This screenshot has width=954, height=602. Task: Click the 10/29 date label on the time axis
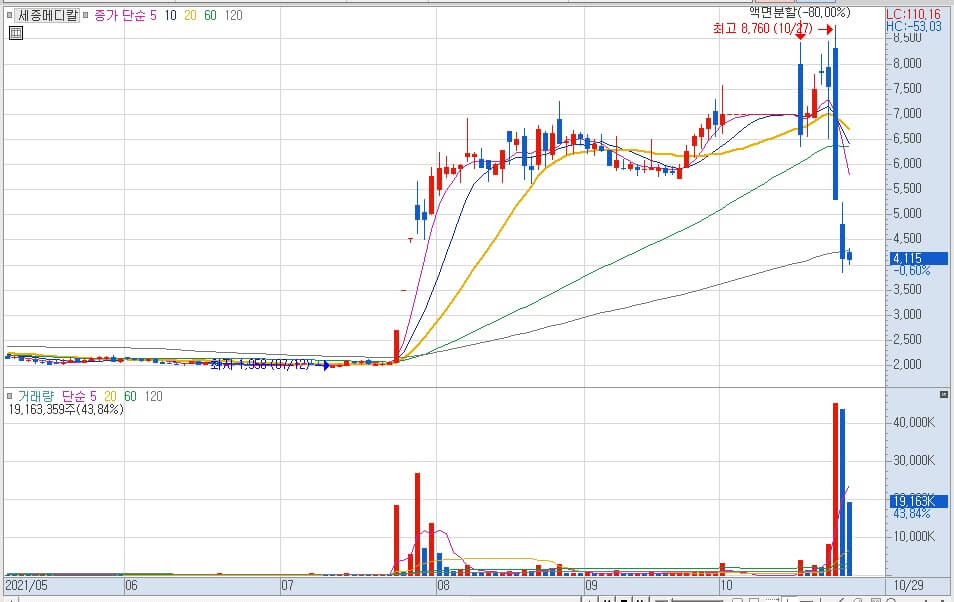908,586
